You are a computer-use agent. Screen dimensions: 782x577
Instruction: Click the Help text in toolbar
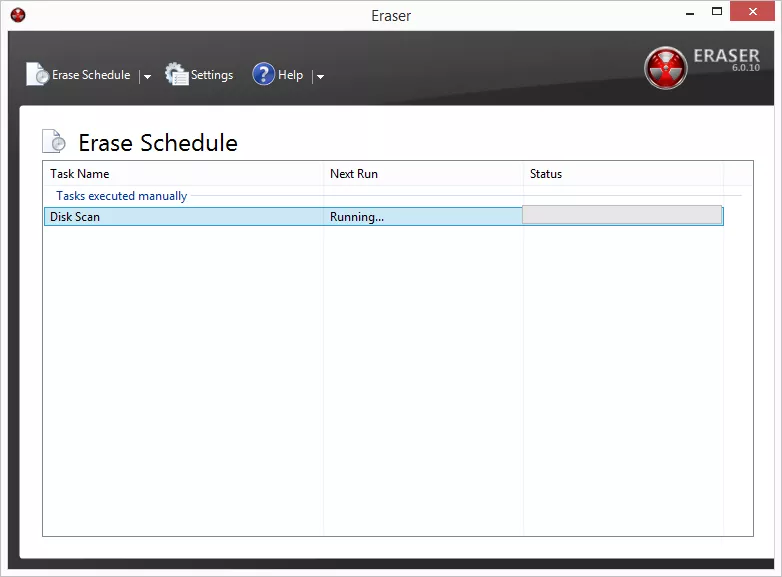[290, 75]
